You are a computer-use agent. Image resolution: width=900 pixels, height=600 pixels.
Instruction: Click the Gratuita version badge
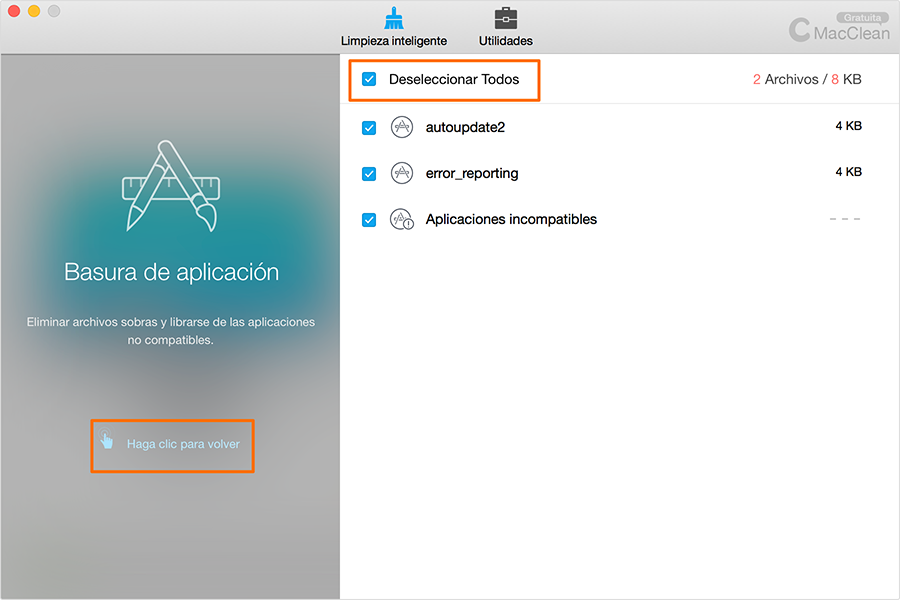click(x=862, y=17)
